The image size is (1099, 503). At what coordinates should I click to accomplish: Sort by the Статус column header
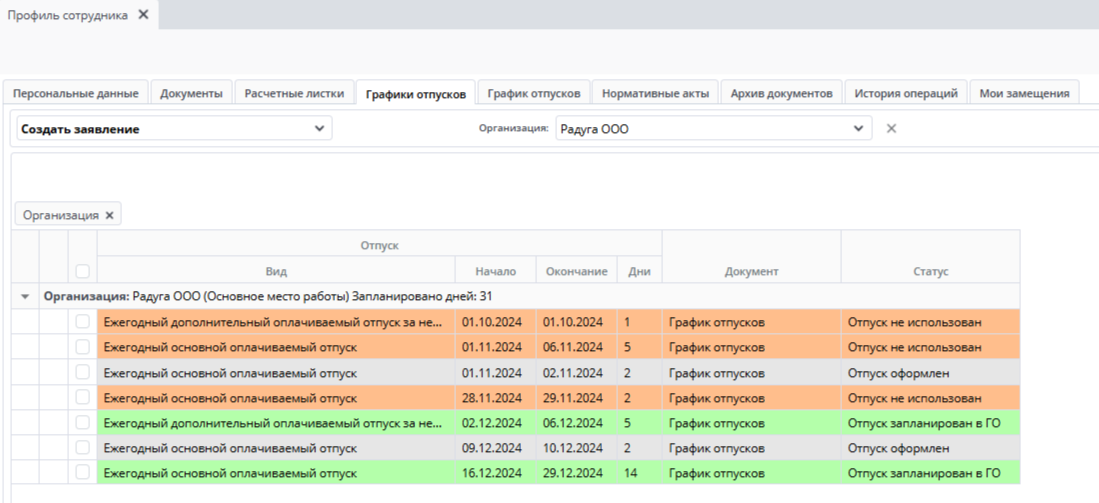tap(931, 272)
